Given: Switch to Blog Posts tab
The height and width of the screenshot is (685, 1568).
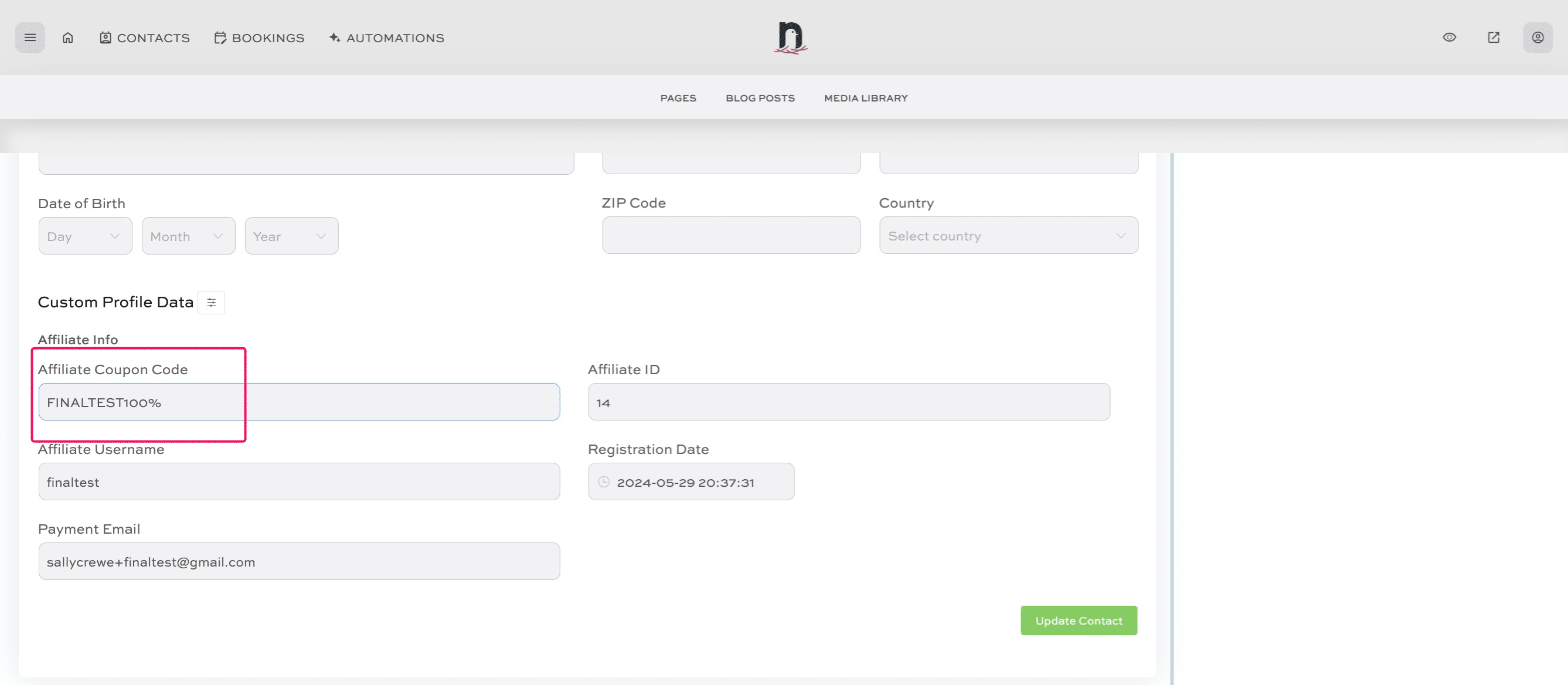Looking at the screenshot, I should click(x=760, y=98).
